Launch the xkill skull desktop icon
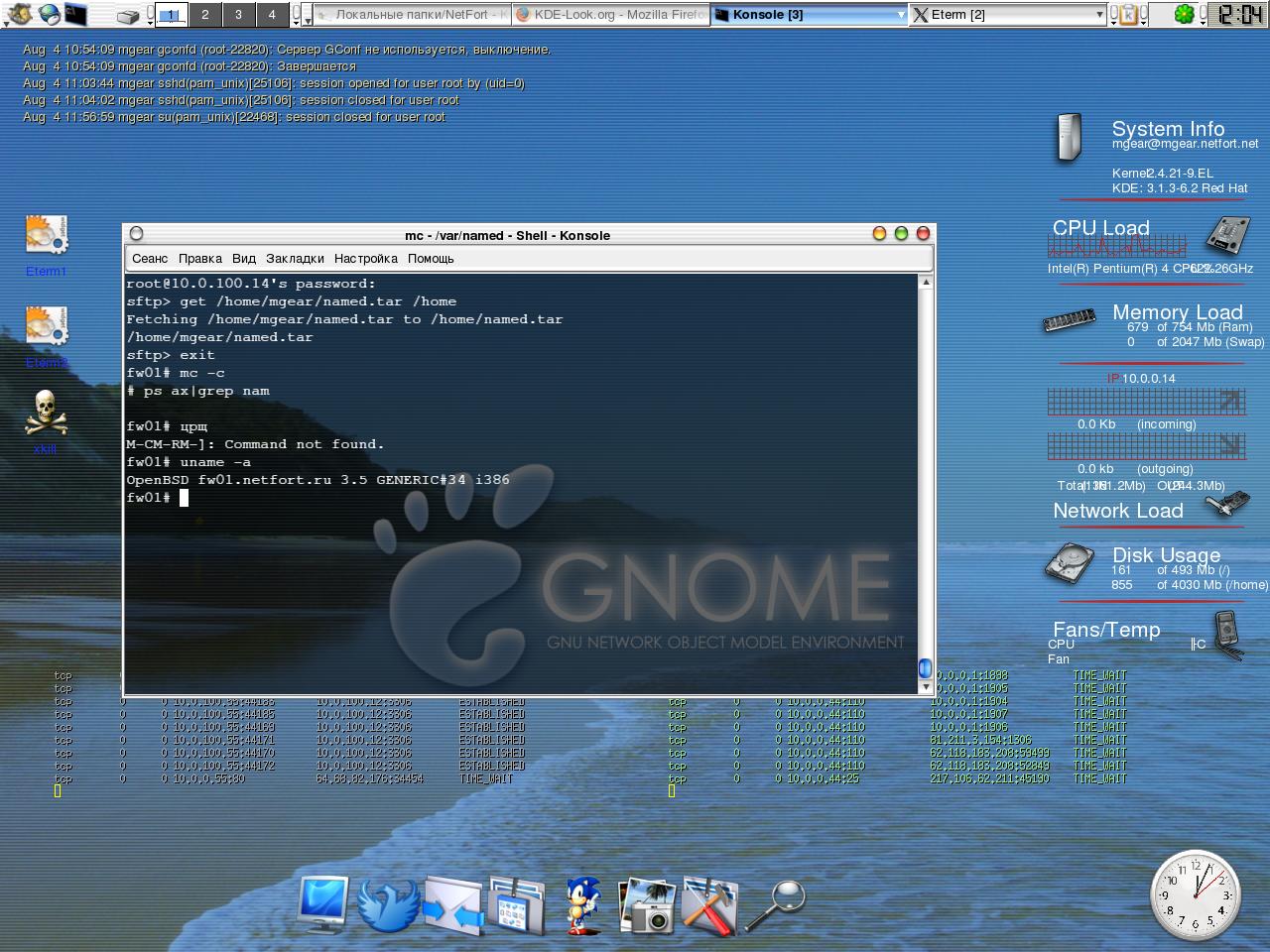The height and width of the screenshot is (952, 1270). (x=46, y=421)
